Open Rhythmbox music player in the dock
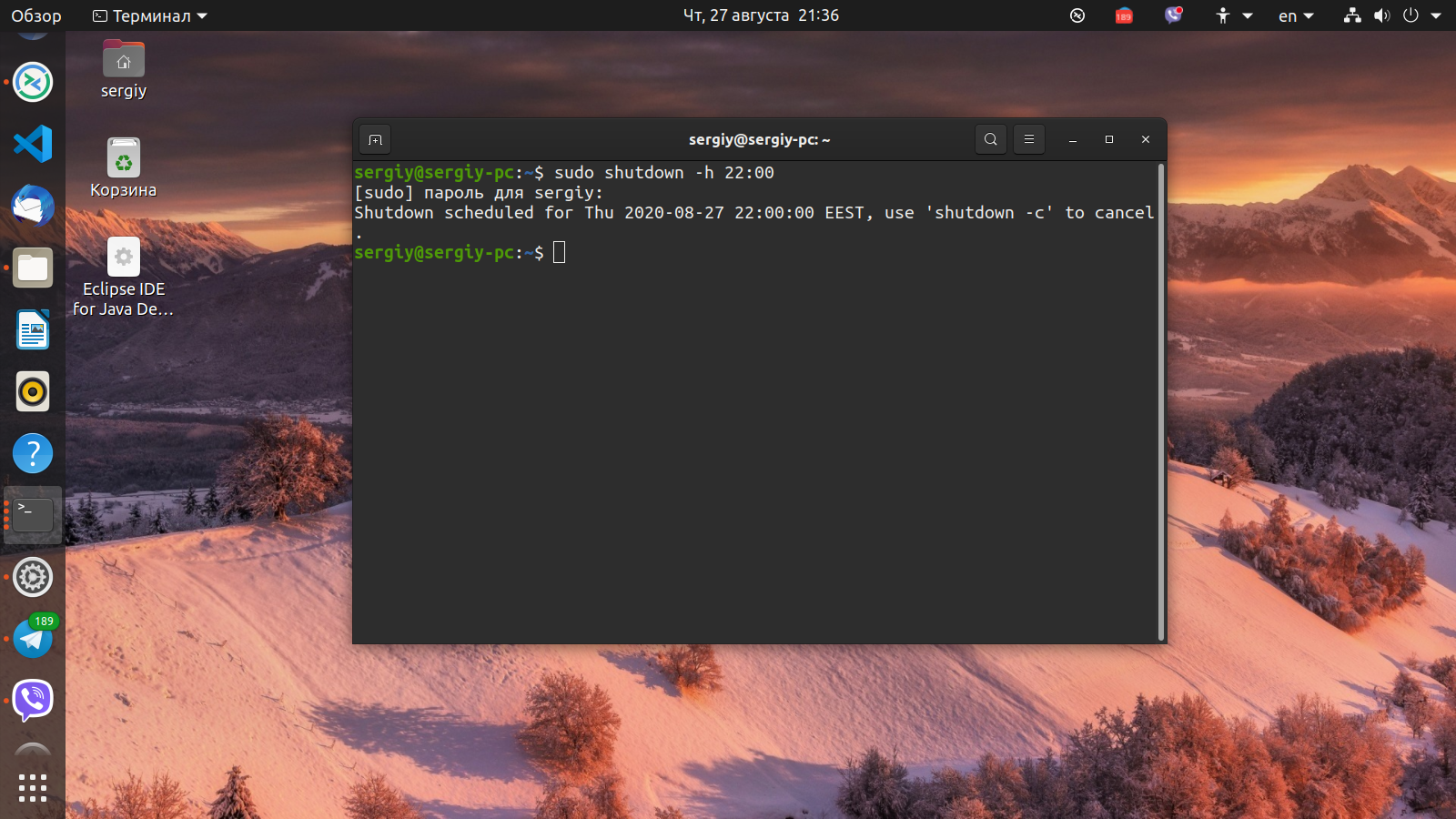This screenshot has width=1456, height=819. 33,391
